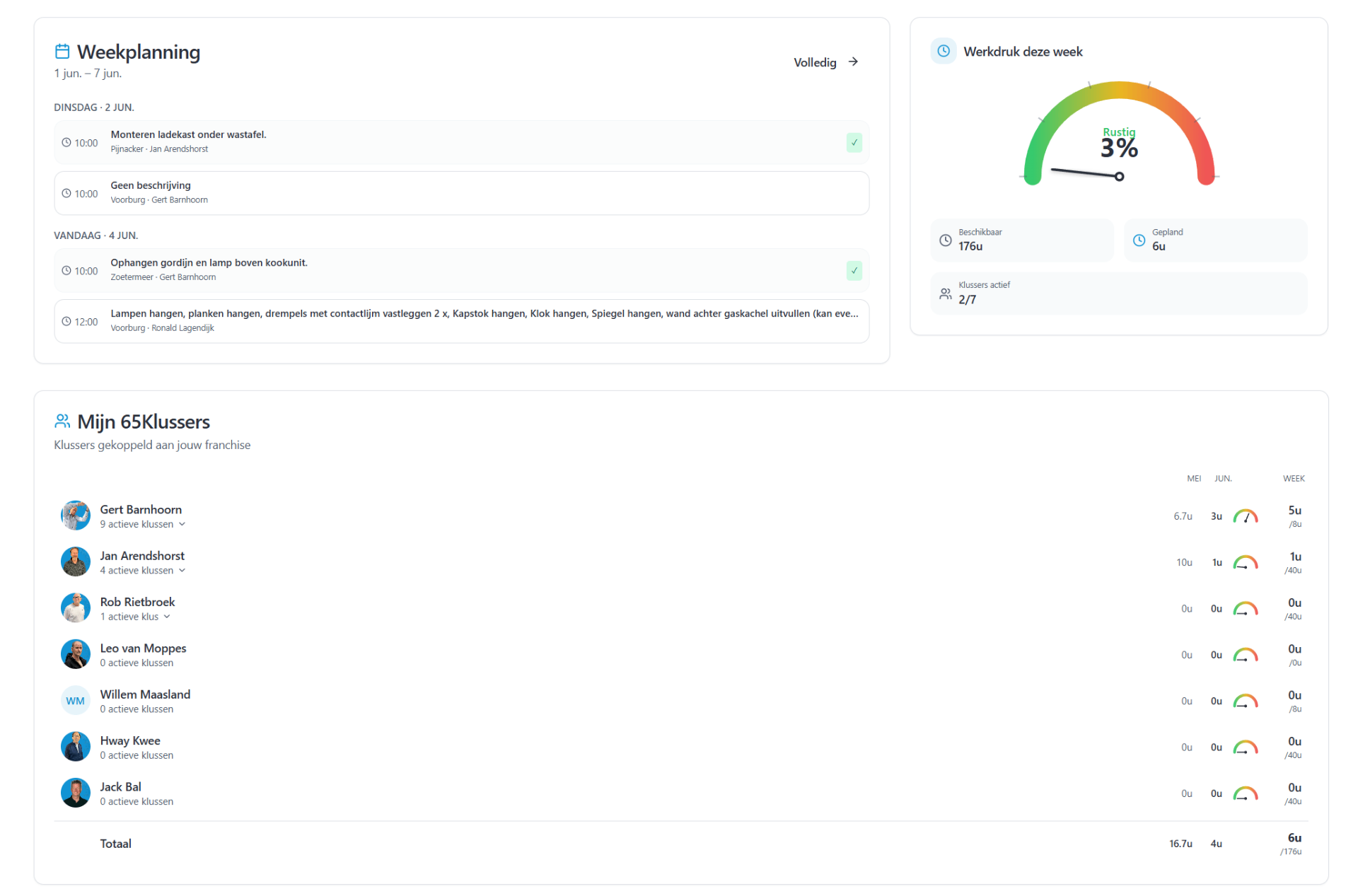This screenshot has width=1358, height=896.
Task: Click Gert Barnhoorn's workload gauge icon
Action: [1246, 516]
